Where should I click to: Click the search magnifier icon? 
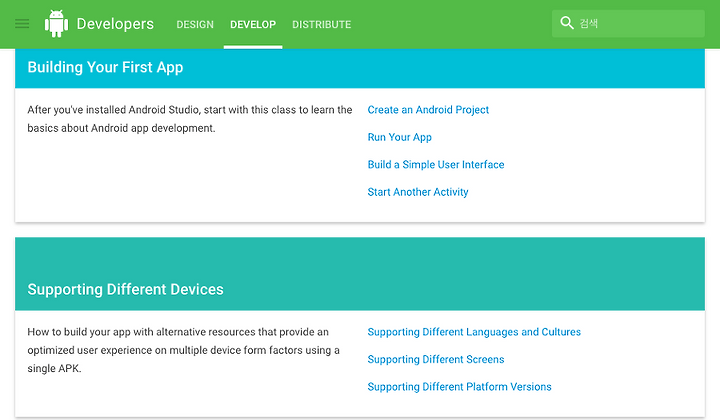pos(567,23)
